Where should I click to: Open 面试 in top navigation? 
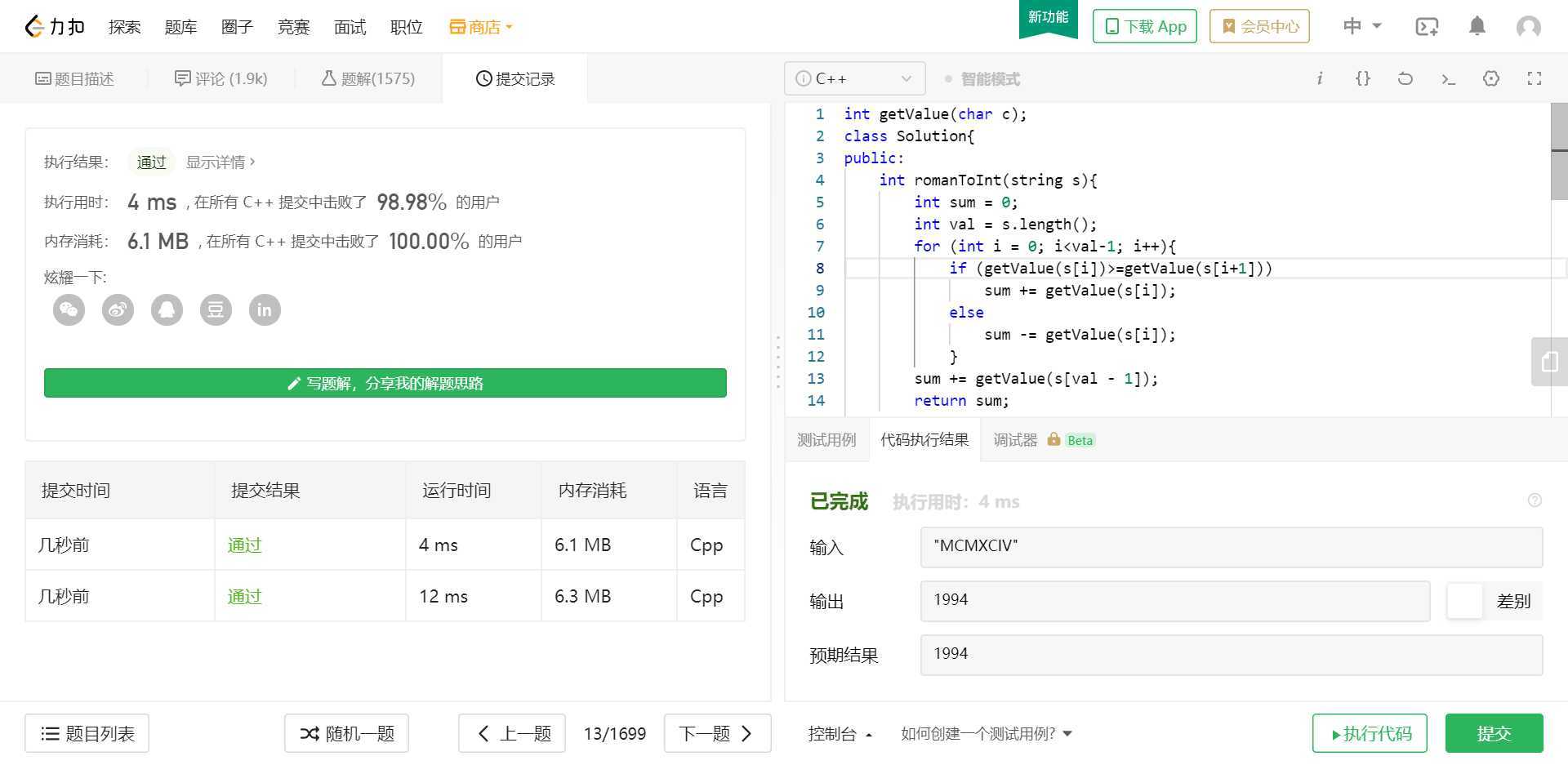tap(350, 27)
